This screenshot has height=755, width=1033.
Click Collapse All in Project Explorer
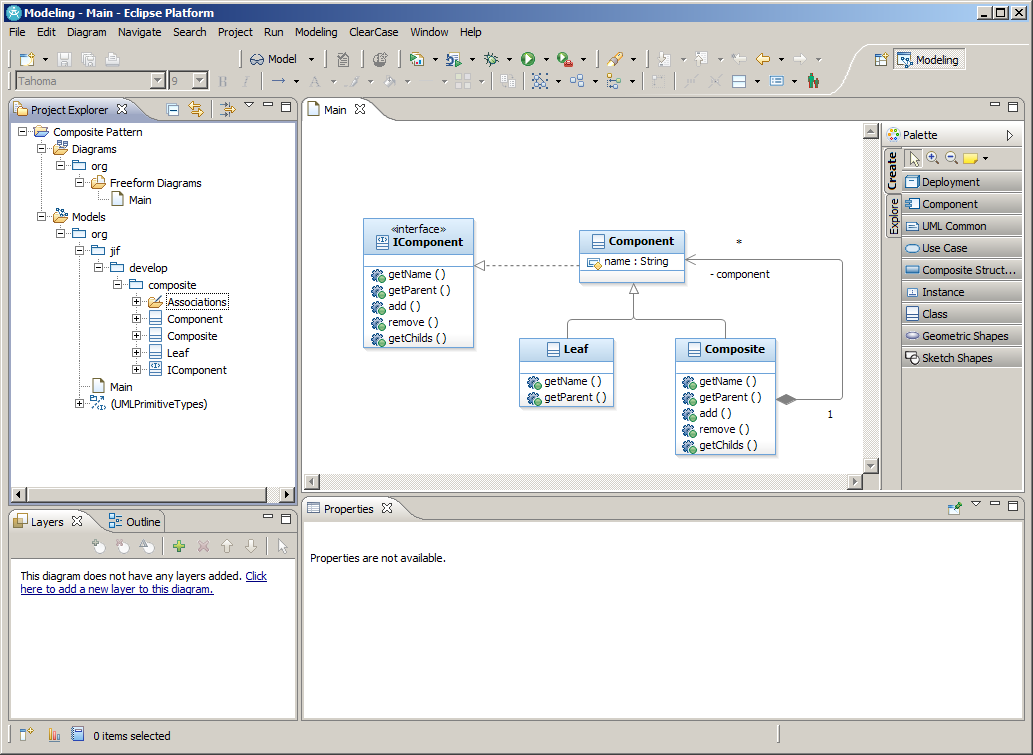tap(173, 109)
